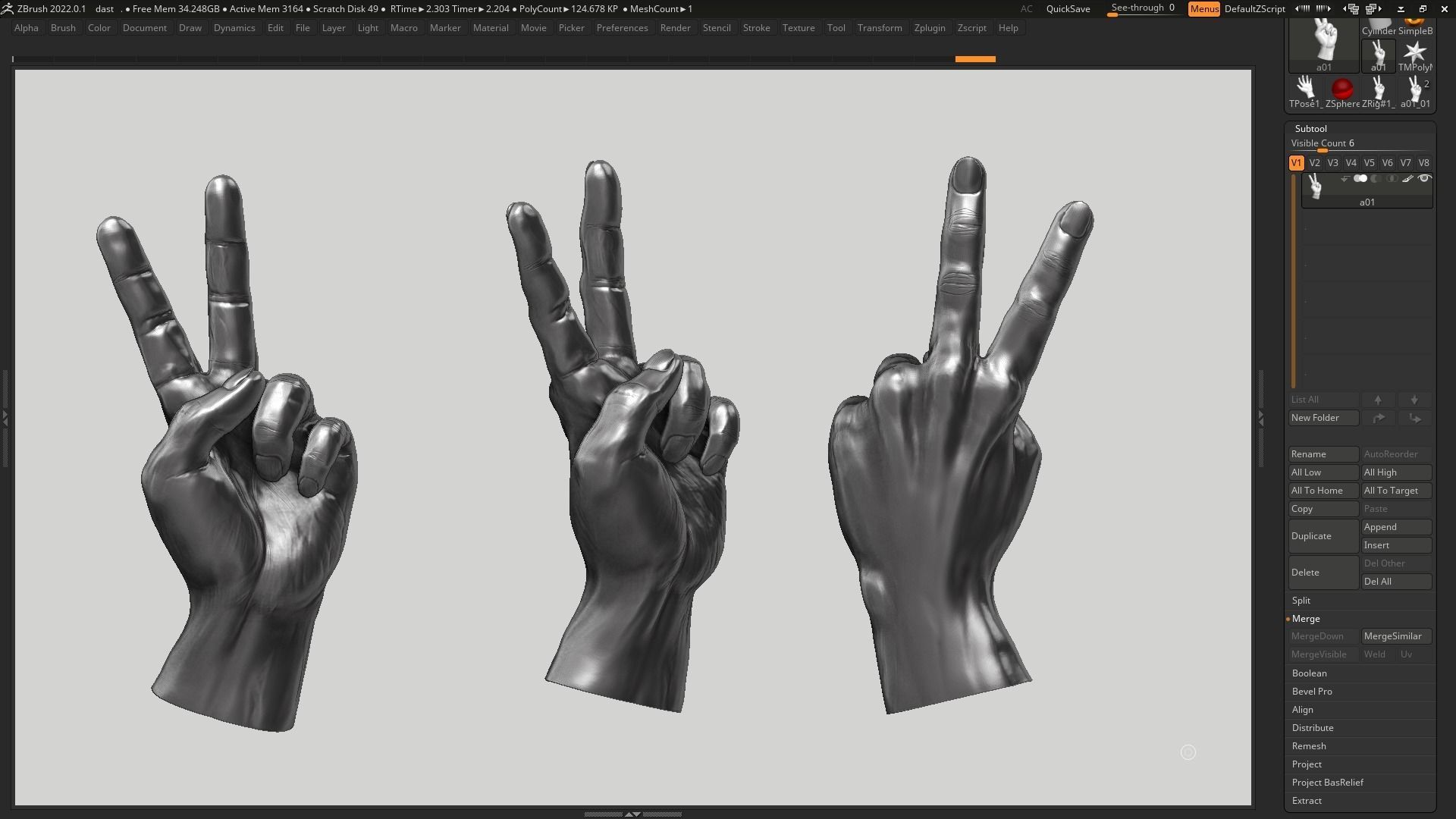Click the New Folder button
The height and width of the screenshot is (819, 1456).
click(x=1323, y=418)
